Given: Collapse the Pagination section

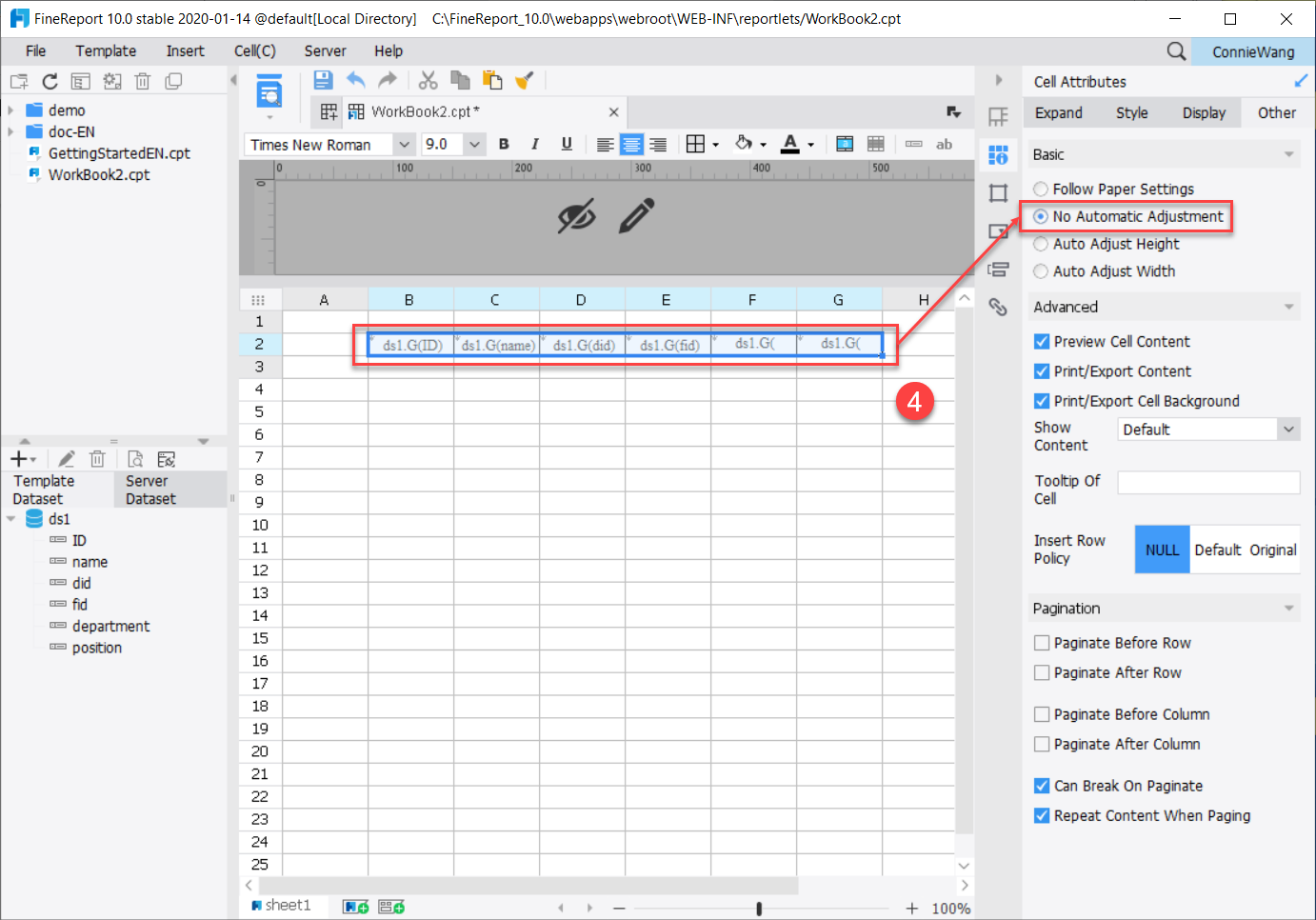Looking at the screenshot, I should click(x=1289, y=608).
